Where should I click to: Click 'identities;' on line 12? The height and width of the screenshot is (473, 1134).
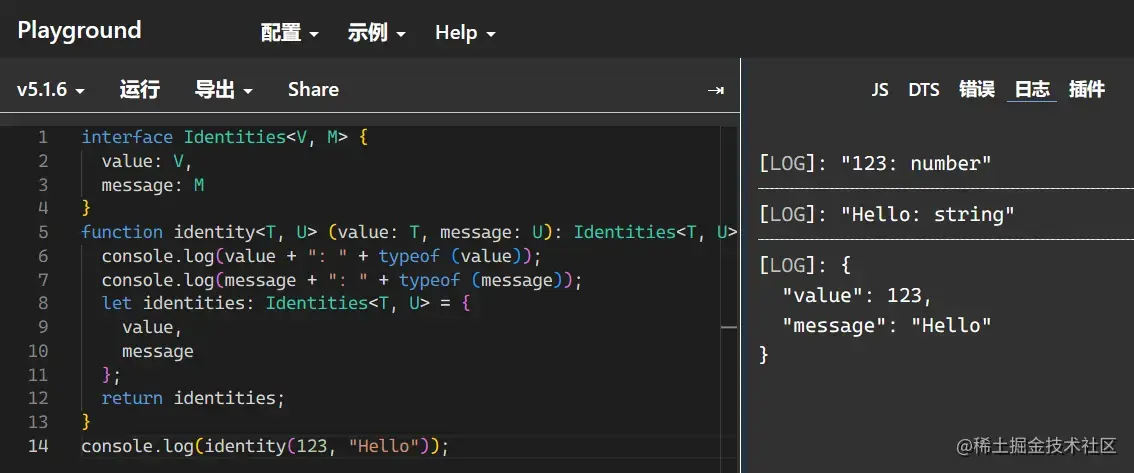(x=230, y=399)
